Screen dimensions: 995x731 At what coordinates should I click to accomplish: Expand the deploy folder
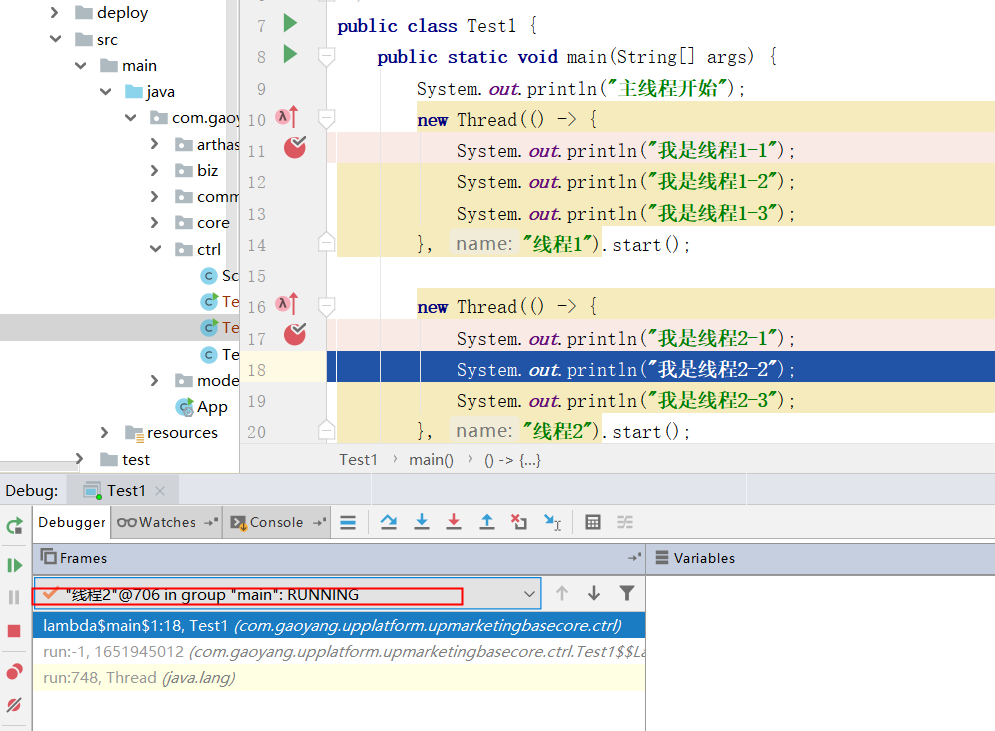55,12
